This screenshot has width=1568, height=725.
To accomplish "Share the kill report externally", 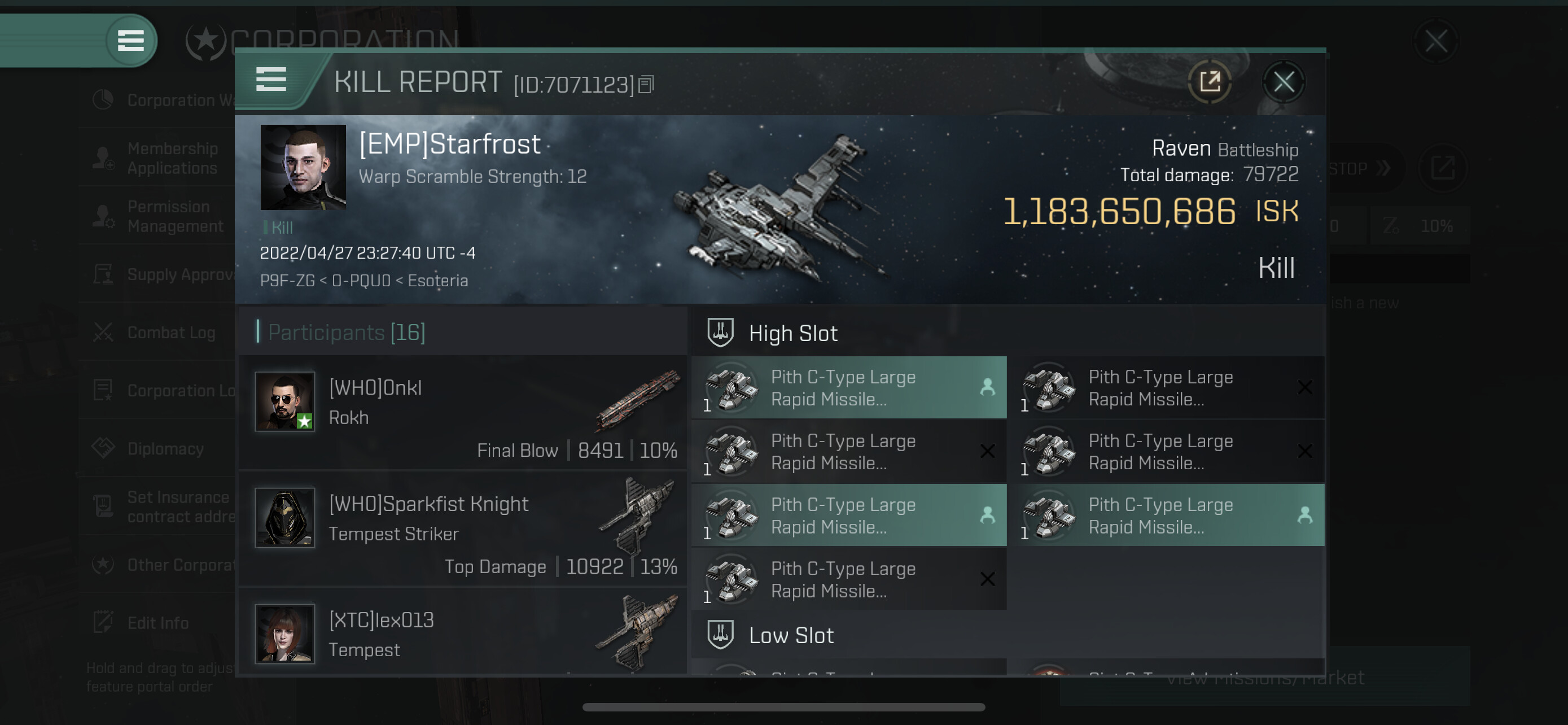I will 1210,81.
